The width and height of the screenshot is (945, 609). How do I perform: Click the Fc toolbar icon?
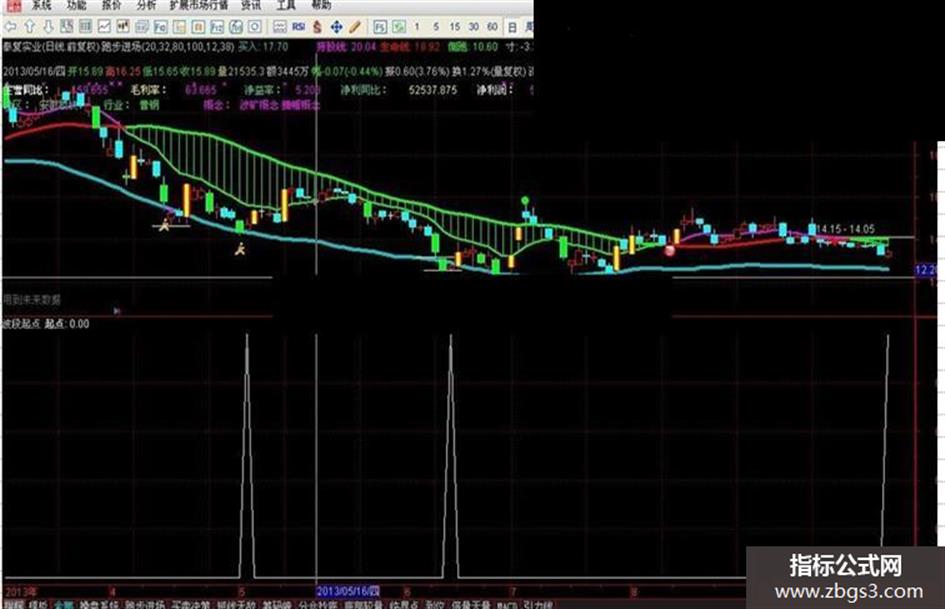pos(160,27)
